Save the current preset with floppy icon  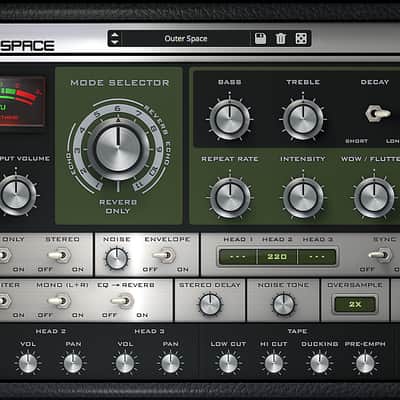click(260, 39)
